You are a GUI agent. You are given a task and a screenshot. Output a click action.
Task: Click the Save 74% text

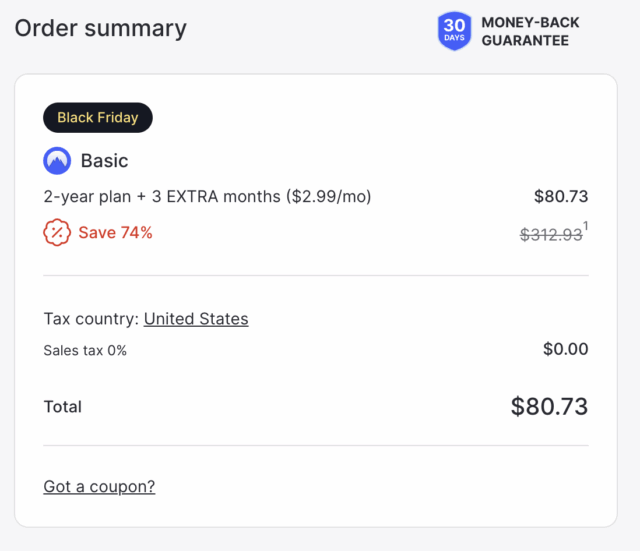[x=115, y=233]
